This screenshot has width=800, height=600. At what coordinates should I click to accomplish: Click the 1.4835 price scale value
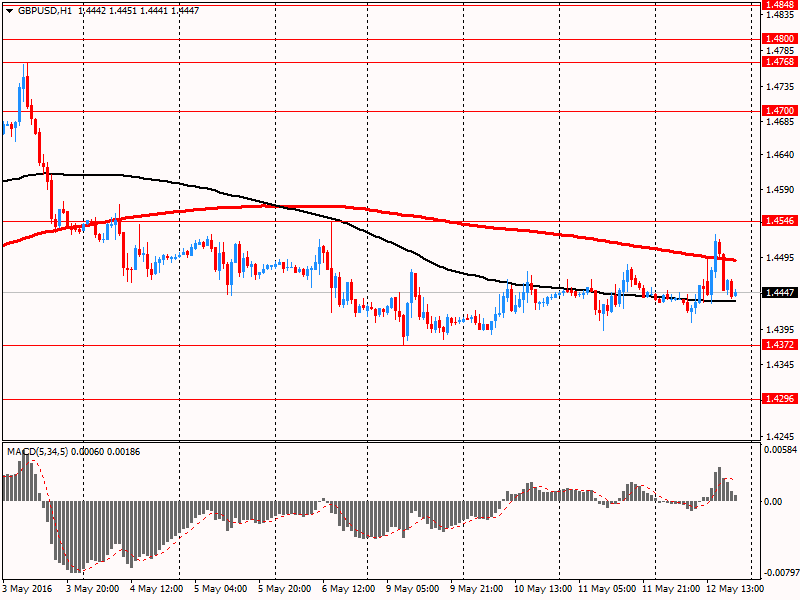coord(781,15)
